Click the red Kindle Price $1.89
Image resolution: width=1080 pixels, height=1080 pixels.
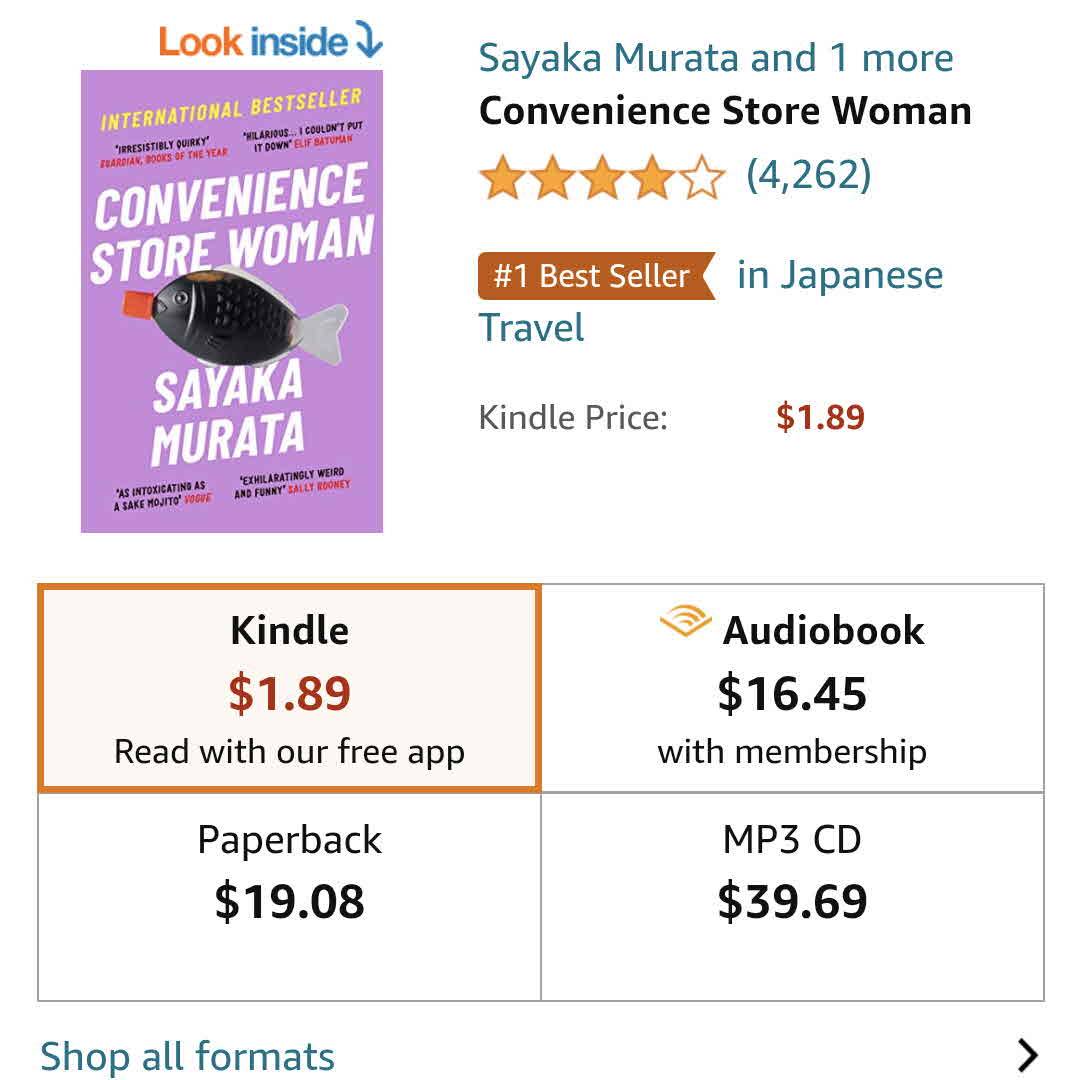point(820,417)
